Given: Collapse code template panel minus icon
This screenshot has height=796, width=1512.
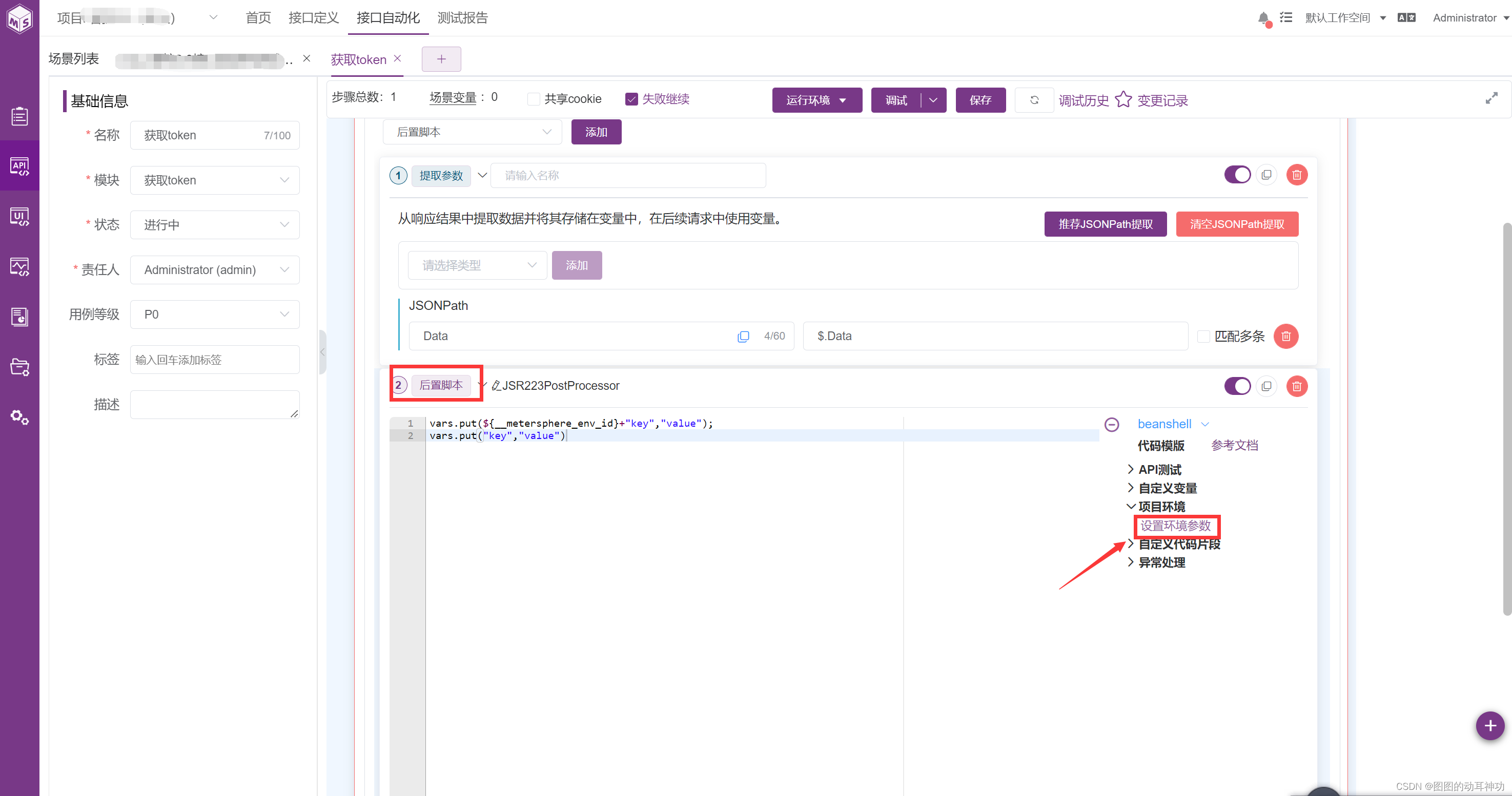Looking at the screenshot, I should pos(1112,424).
